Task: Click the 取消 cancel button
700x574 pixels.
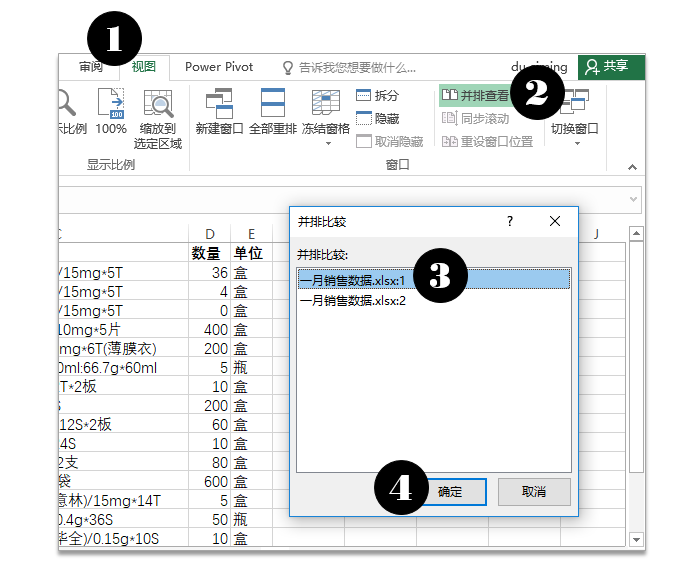Action: coord(534,492)
